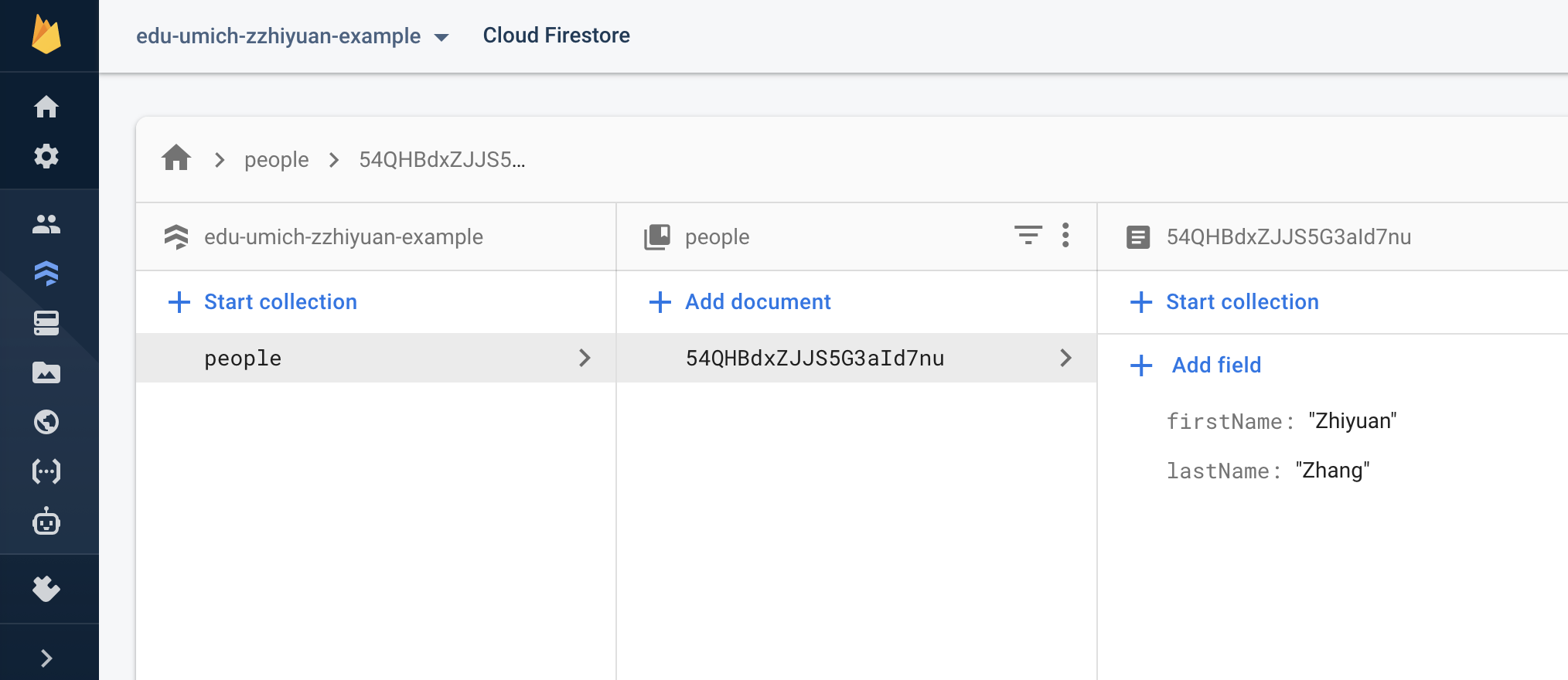The width and height of the screenshot is (1568, 680).
Task: Click the people collection header title
Action: (717, 237)
